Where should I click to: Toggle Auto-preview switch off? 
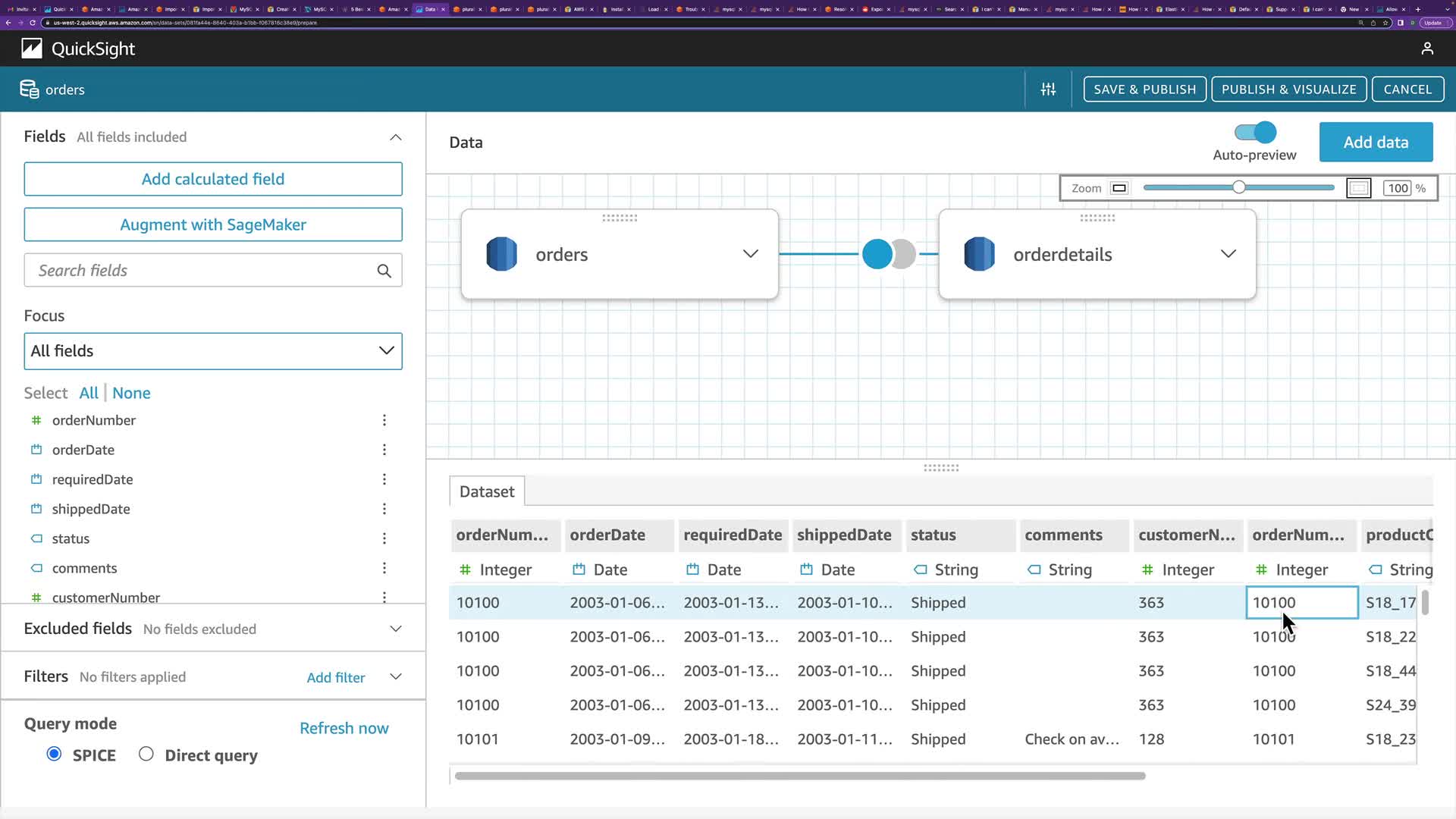[1255, 133]
